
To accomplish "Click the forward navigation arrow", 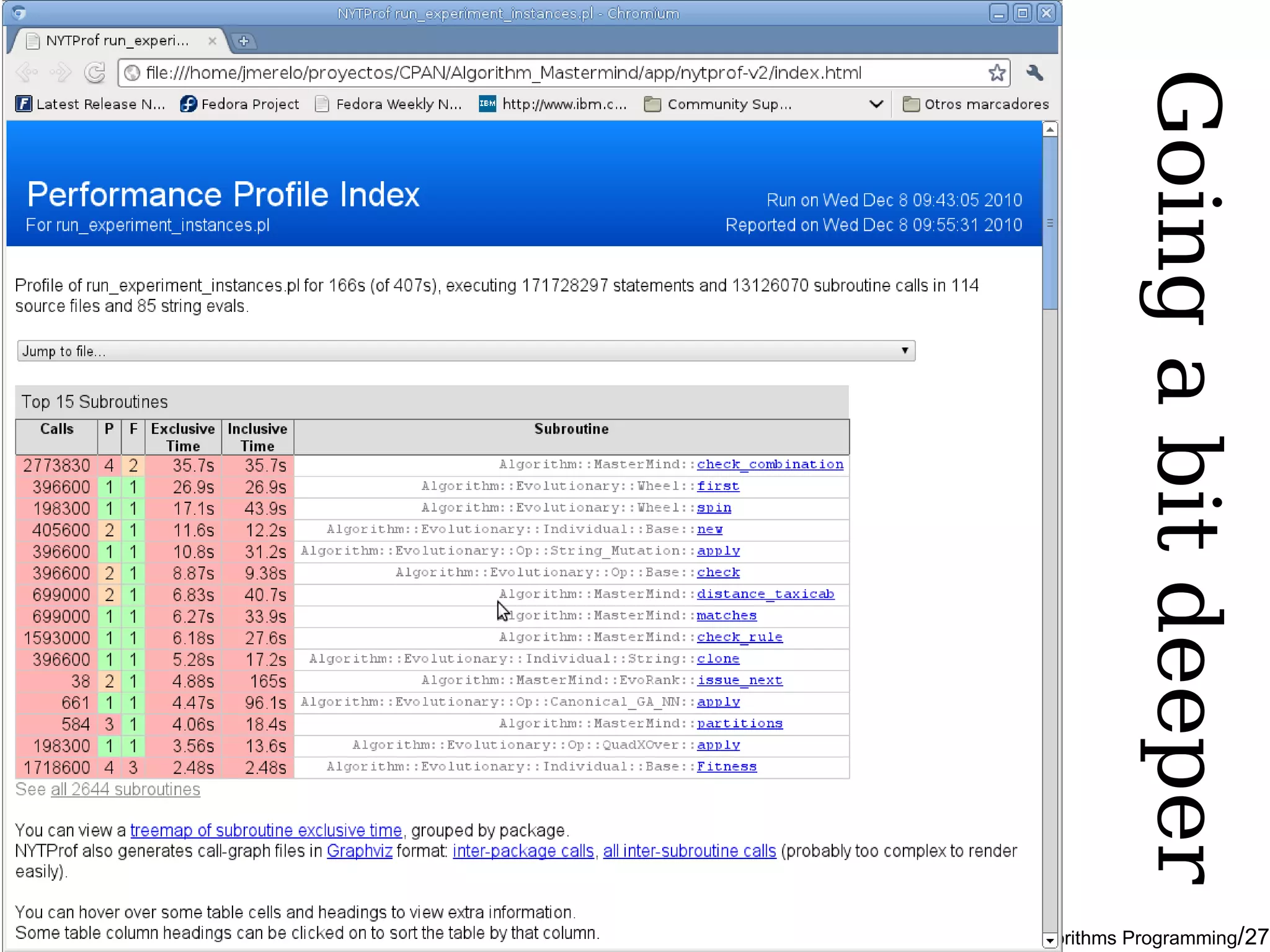I will click(x=61, y=73).
